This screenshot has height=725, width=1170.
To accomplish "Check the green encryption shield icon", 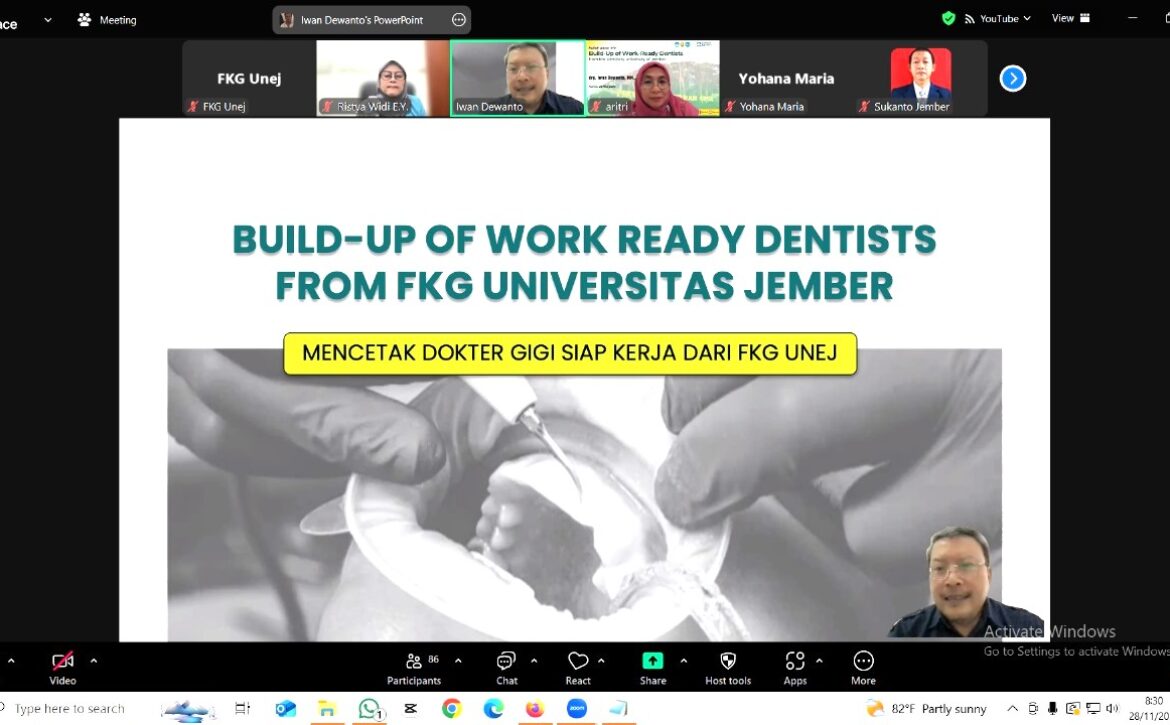I will tap(948, 19).
